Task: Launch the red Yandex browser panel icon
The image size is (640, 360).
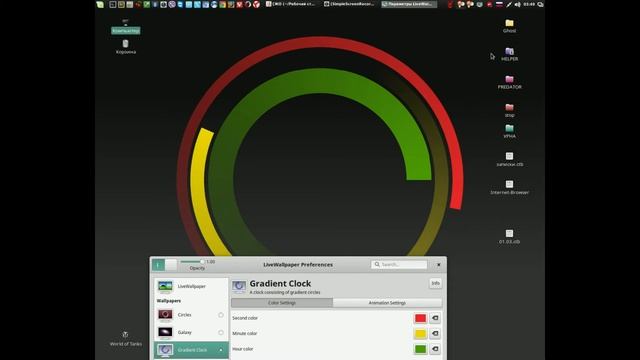Action: point(256,4)
